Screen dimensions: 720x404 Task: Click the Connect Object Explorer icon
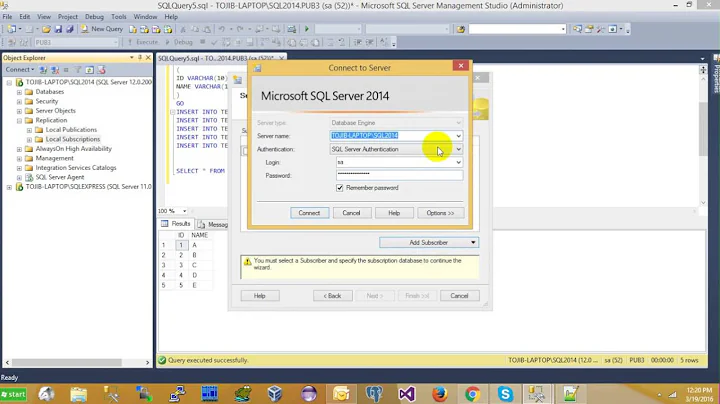tap(43, 70)
